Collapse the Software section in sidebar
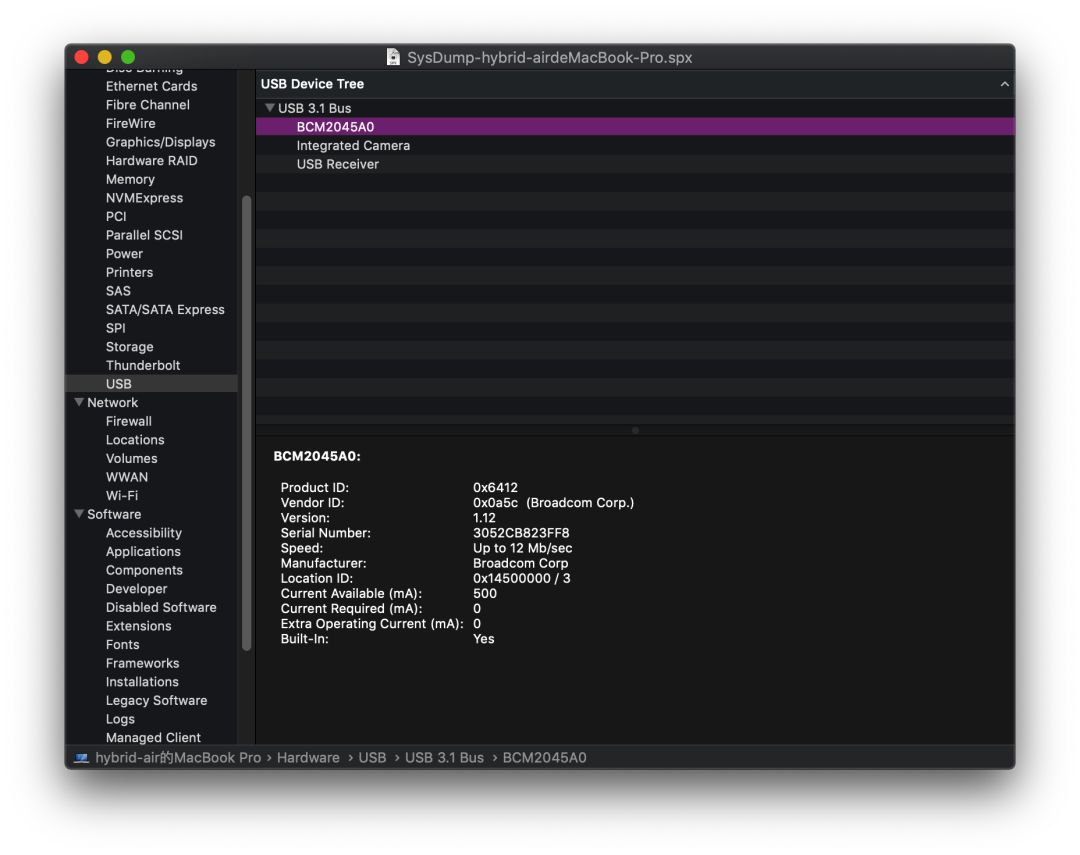The width and height of the screenshot is (1080, 855). point(79,513)
